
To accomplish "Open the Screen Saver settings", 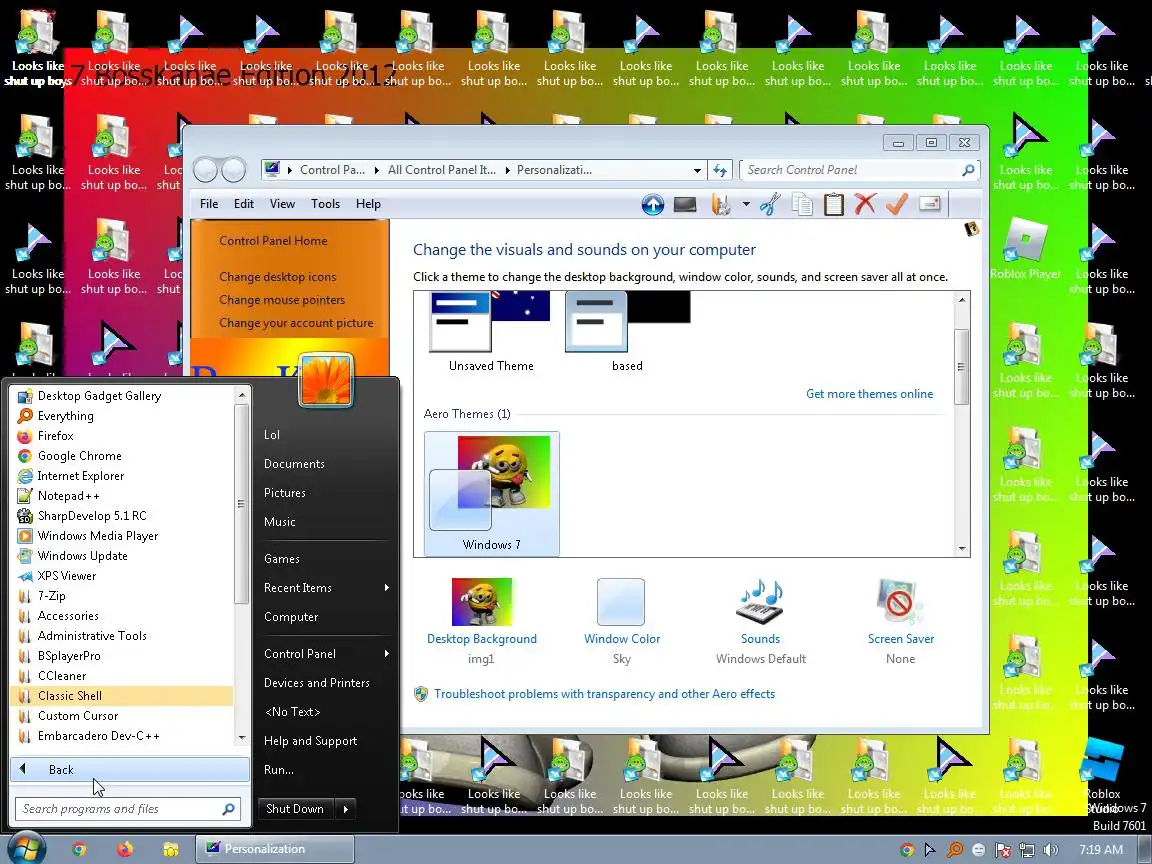I will coord(901,622).
